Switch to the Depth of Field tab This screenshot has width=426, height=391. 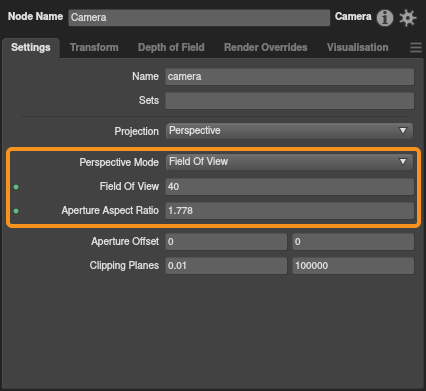[171, 47]
